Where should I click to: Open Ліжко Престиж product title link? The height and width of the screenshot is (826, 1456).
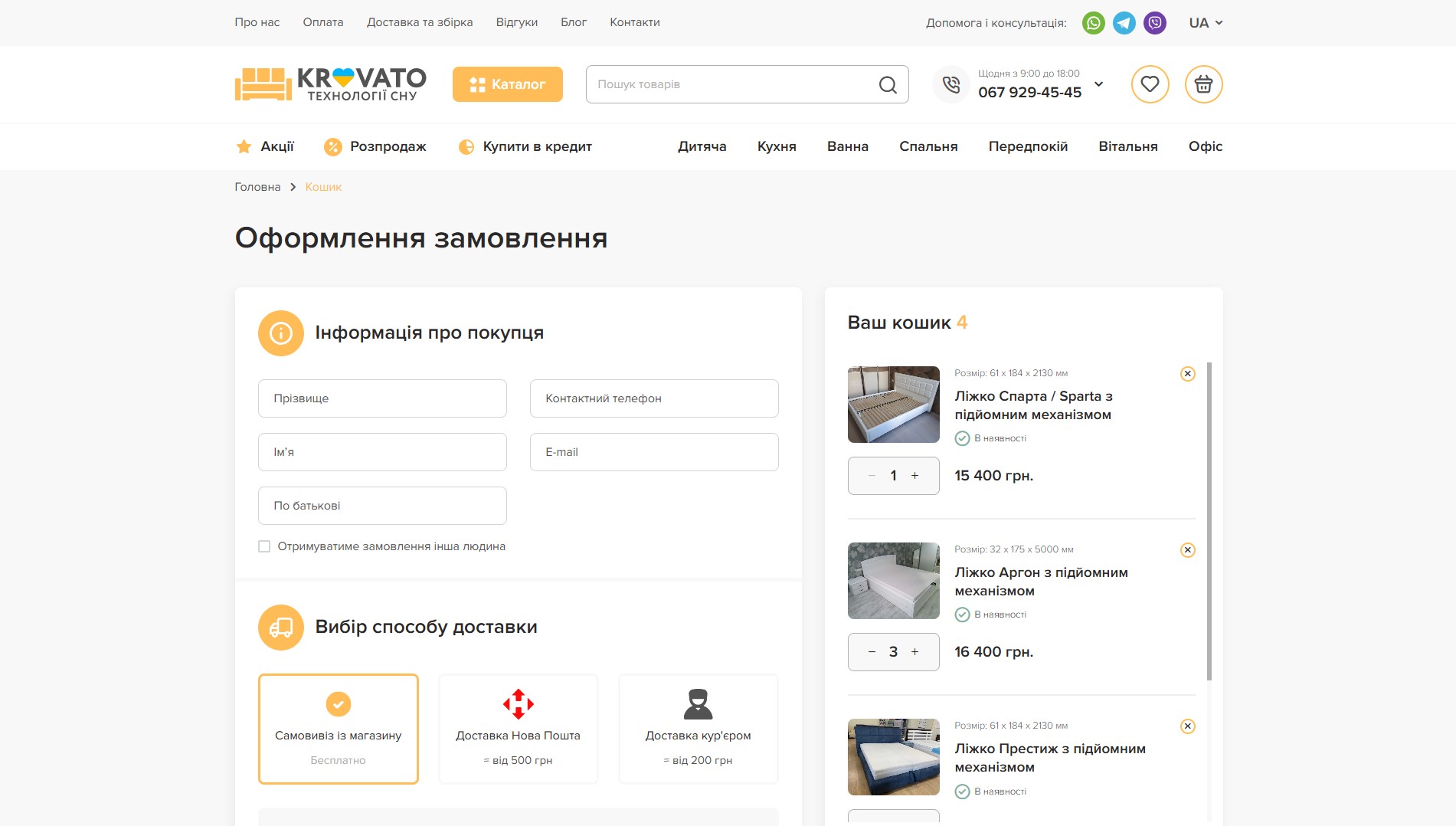tap(1050, 758)
